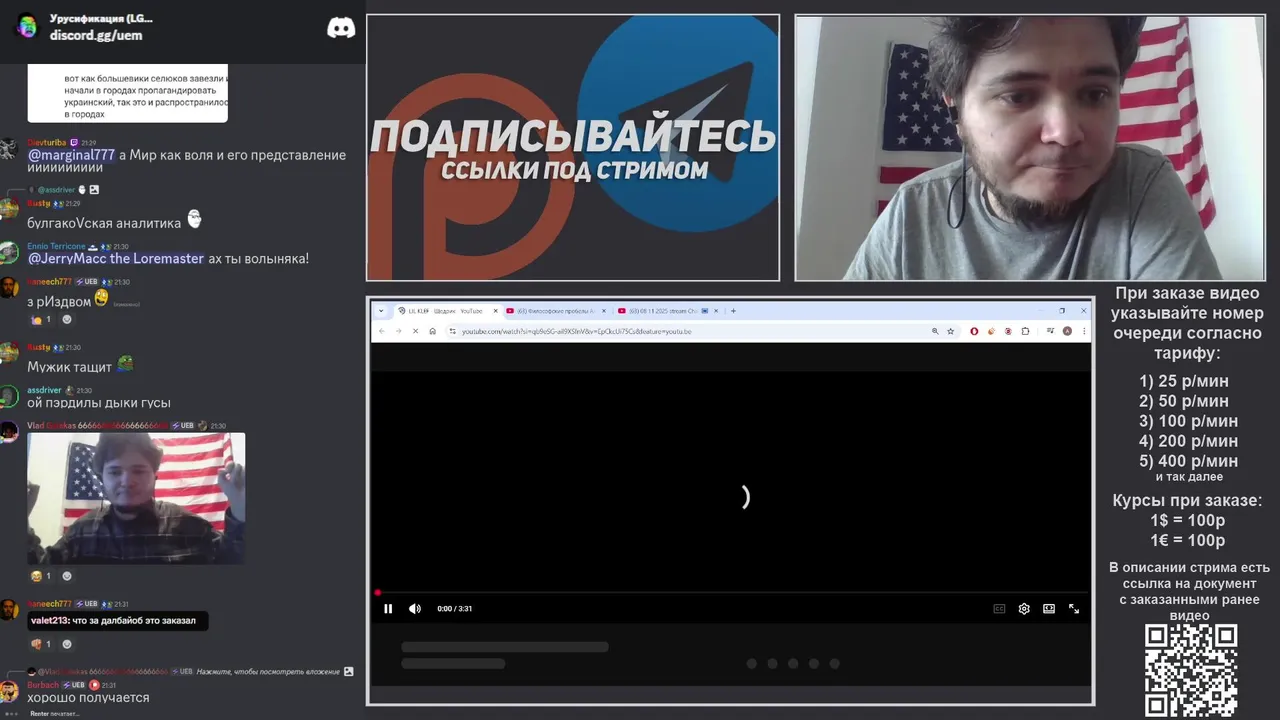Image resolution: width=1280 pixels, height=720 pixels.
Task: Click username Burbach
Action: pos(43,685)
